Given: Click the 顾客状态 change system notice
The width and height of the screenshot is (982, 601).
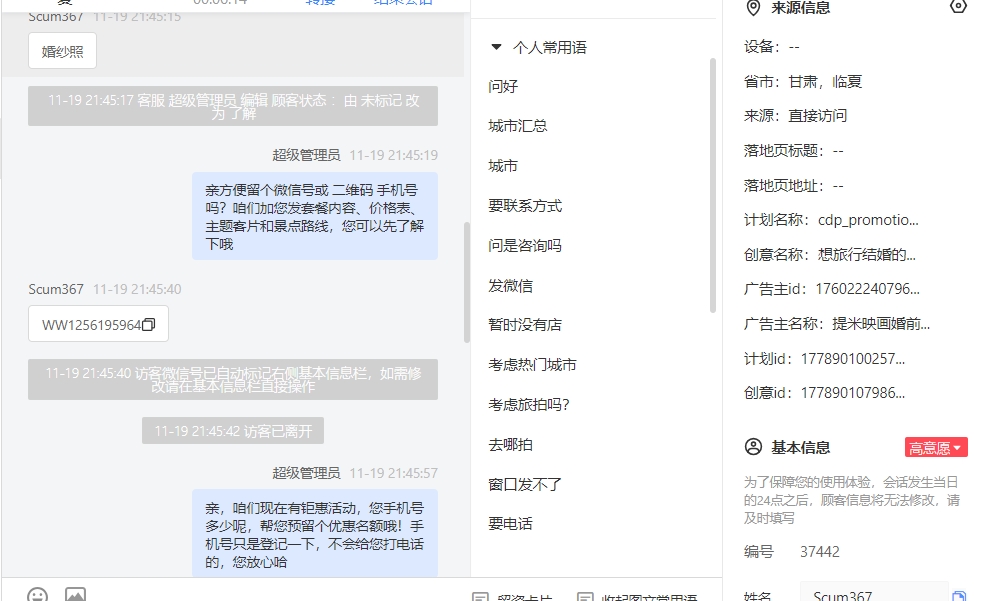Looking at the screenshot, I should (233, 106).
